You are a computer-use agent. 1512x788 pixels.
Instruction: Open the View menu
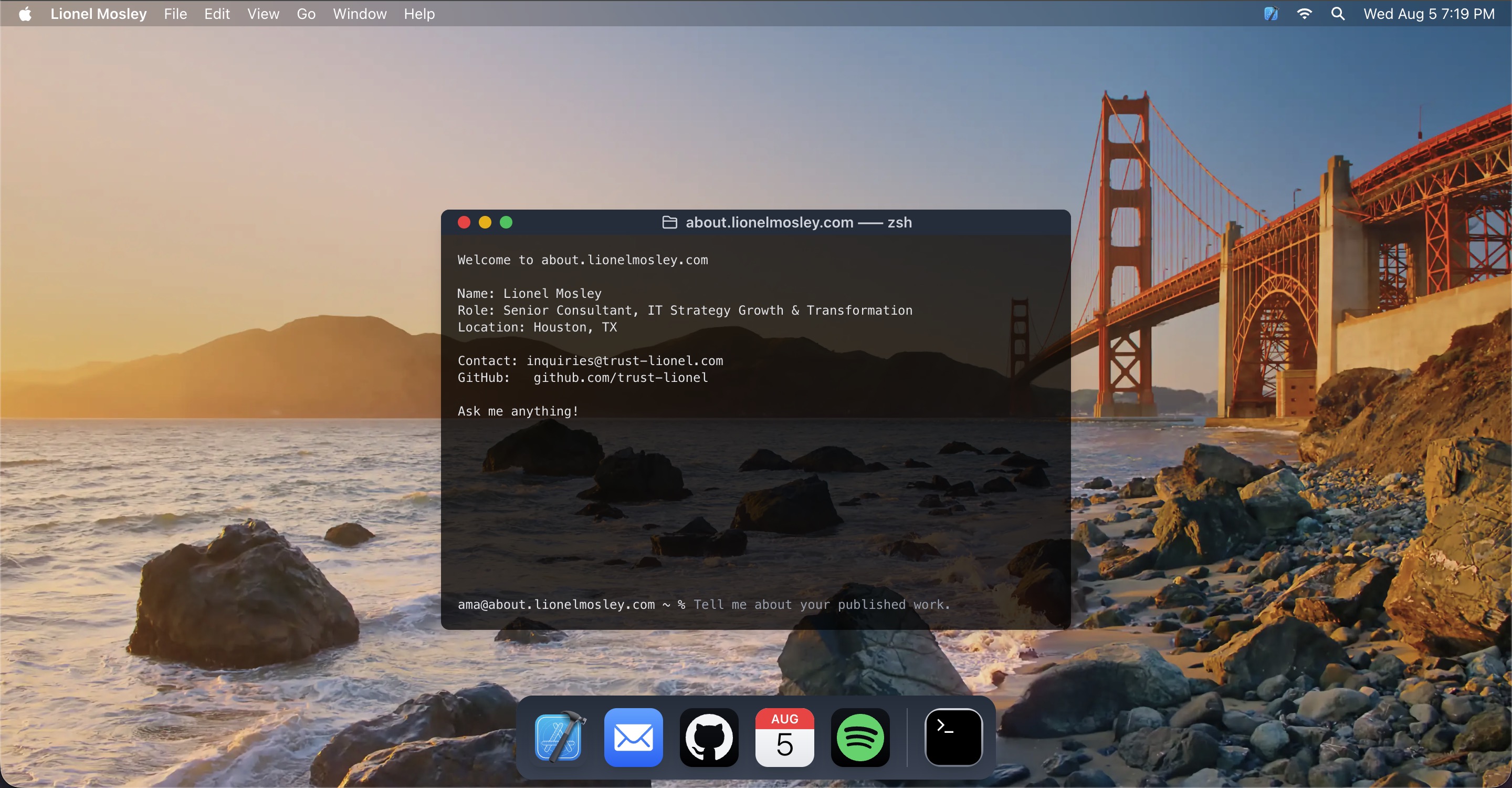(x=263, y=14)
